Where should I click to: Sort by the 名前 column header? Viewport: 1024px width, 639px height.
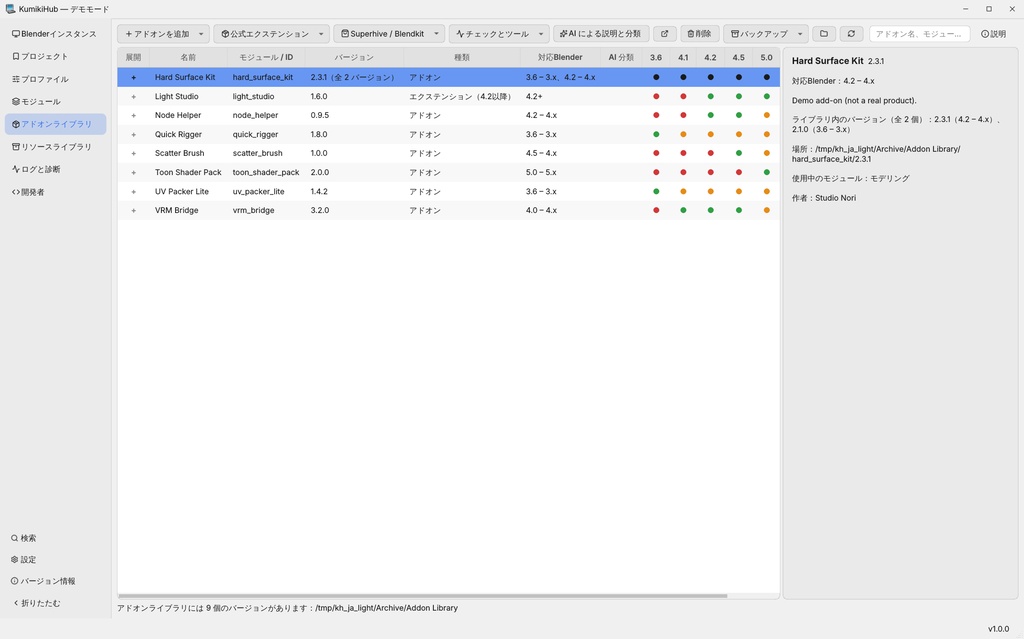[188, 57]
